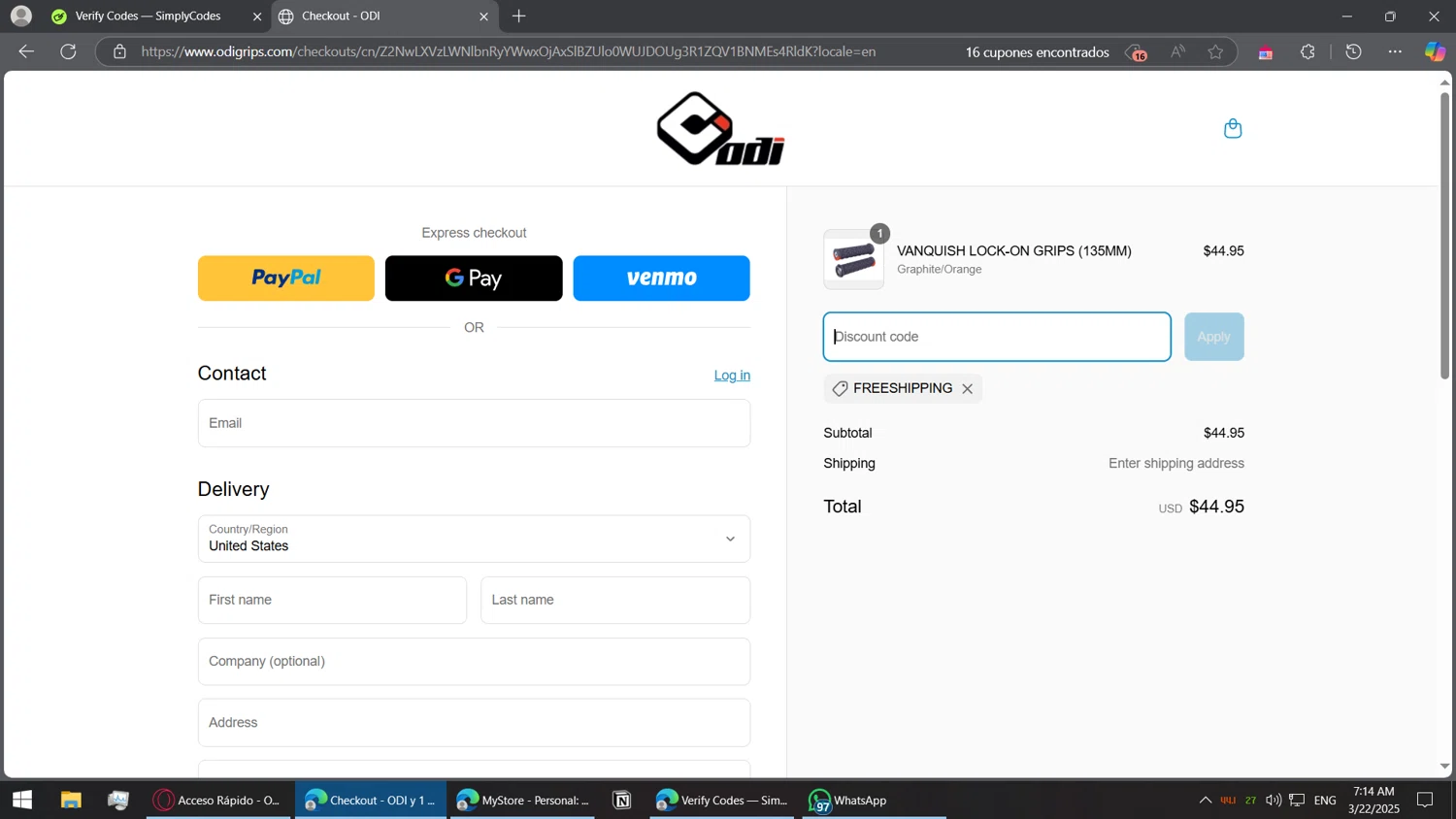Click the Address field
The image size is (1456, 819).
click(474, 723)
